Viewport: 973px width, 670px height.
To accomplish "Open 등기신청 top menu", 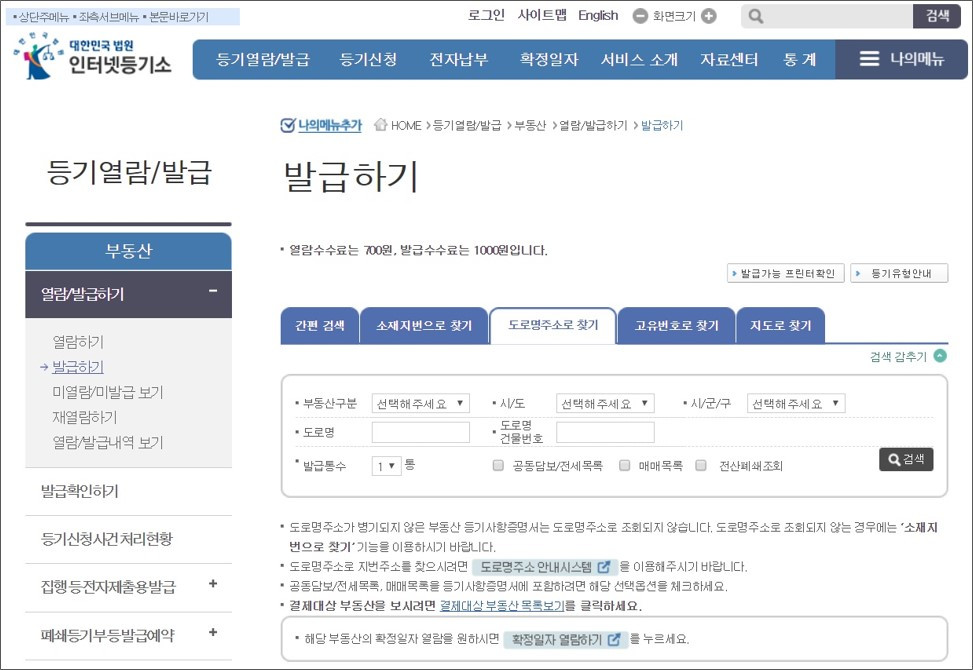I will pos(368,60).
